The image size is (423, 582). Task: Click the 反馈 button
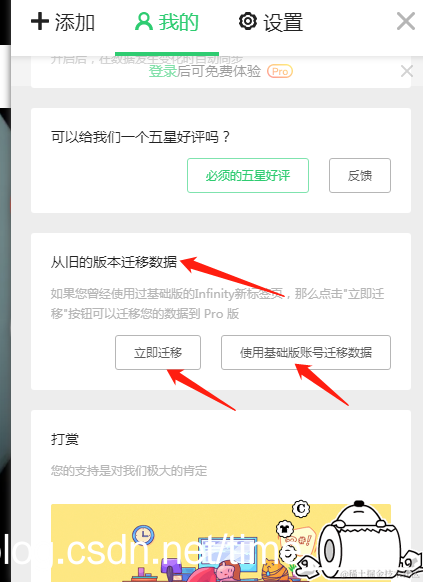tap(360, 175)
